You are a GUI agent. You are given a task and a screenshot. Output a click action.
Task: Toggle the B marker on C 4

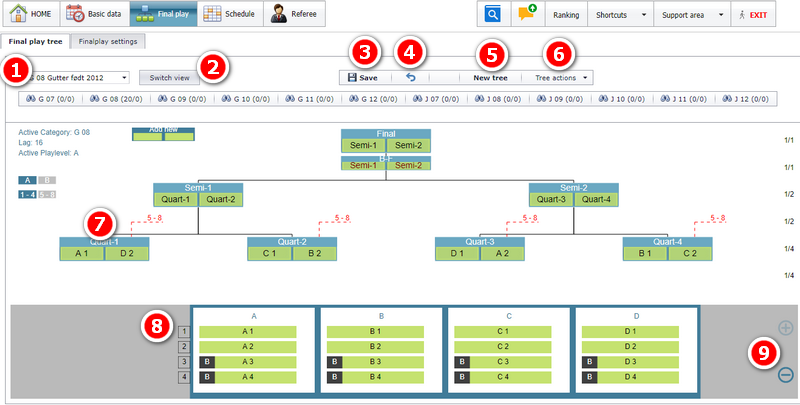(462, 378)
